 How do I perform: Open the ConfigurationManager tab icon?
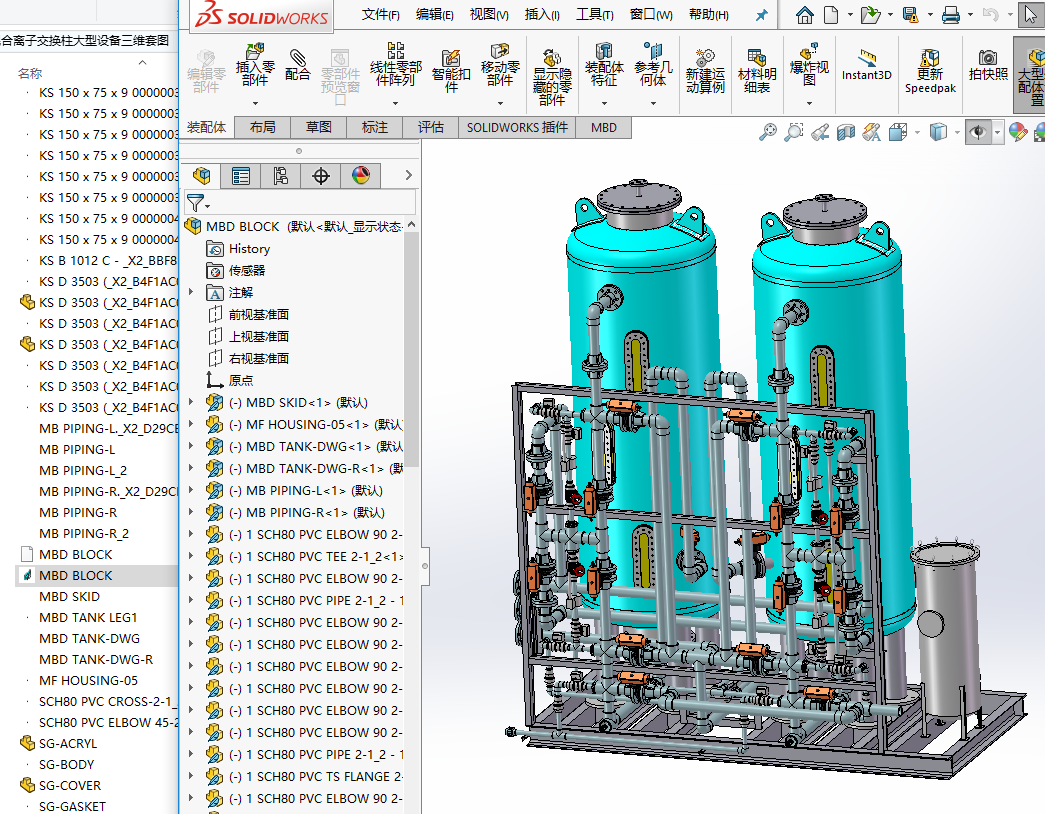[281, 176]
